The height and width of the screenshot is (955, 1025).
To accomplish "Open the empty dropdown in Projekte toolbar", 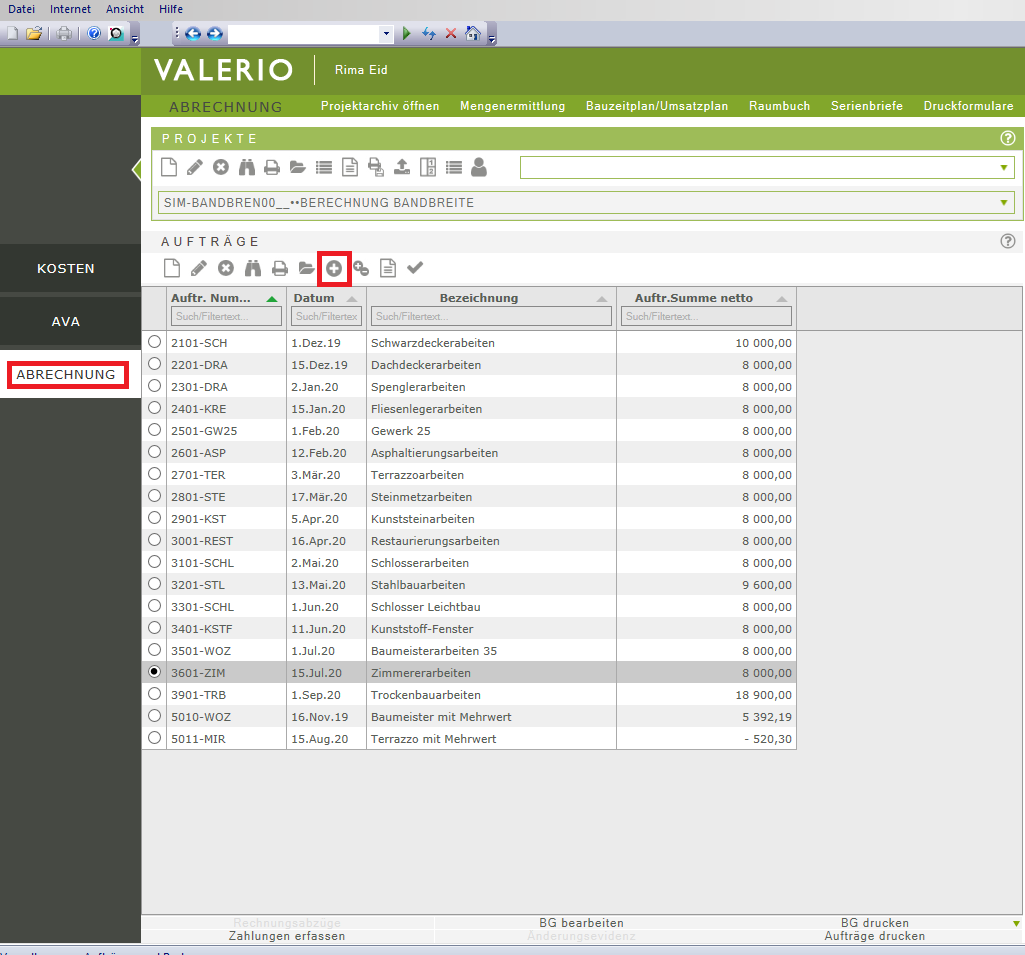I will 1003,168.
